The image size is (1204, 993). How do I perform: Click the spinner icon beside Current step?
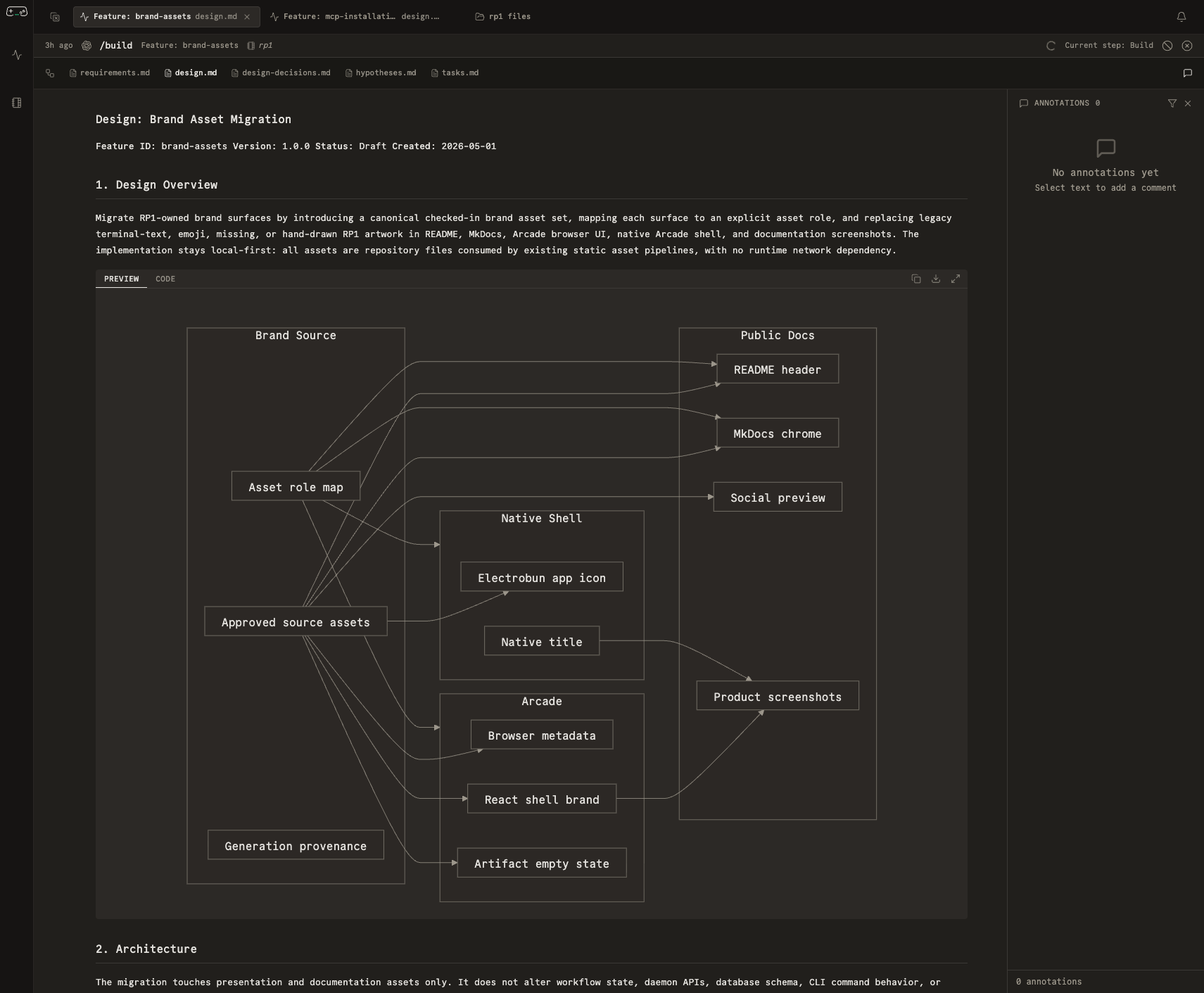point(1051,46)
